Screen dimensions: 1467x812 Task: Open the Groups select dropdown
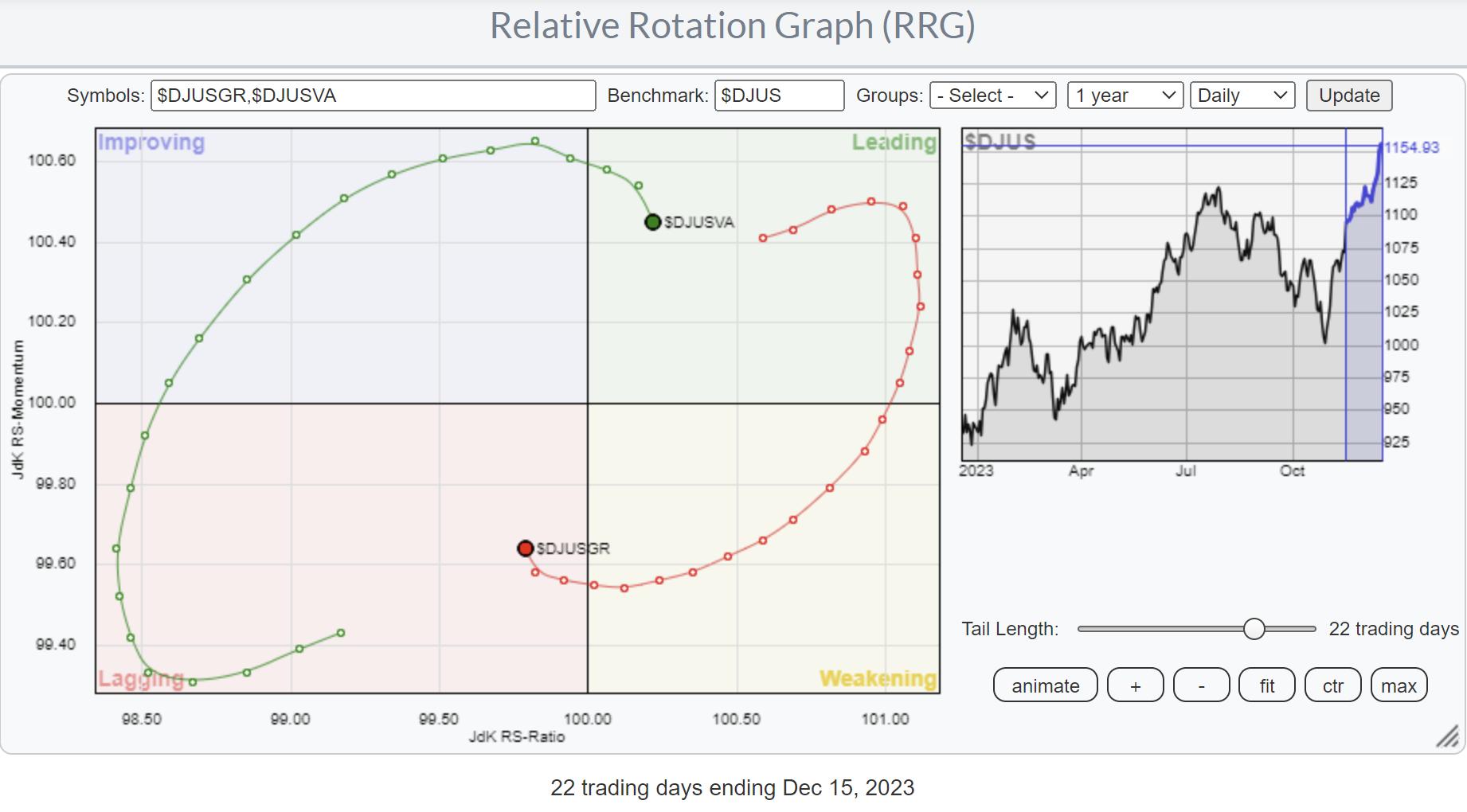coord(992,96)
